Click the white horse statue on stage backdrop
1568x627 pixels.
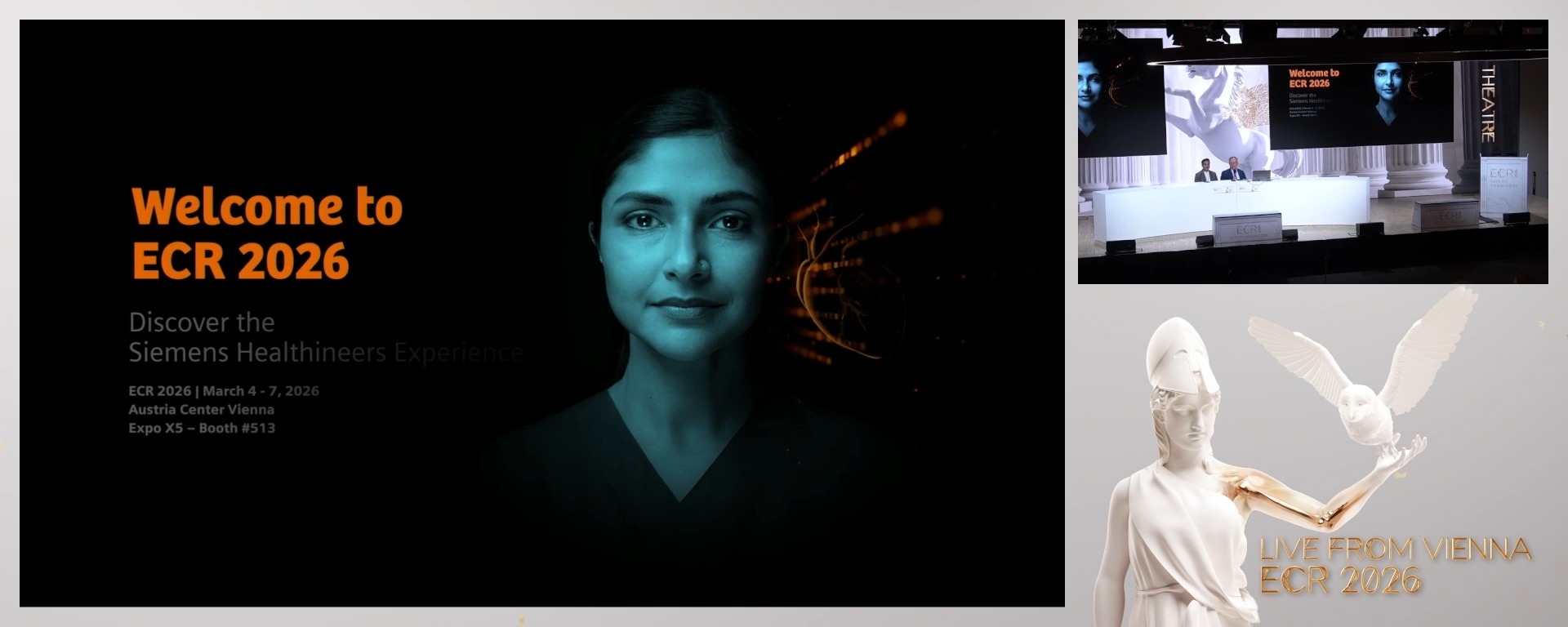(x=1217, y=110)
